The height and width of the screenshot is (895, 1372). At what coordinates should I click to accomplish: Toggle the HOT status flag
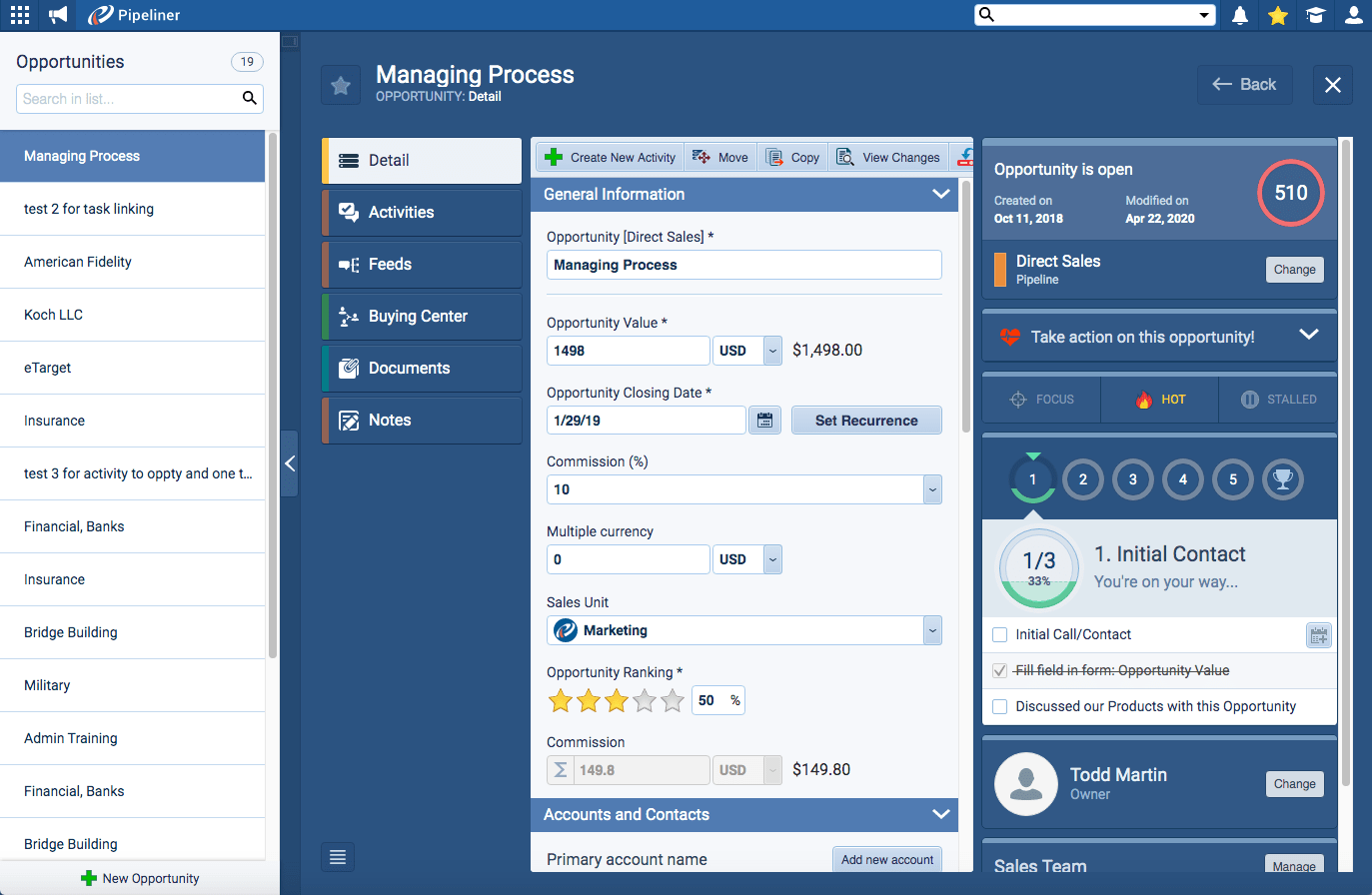pyautogui.click(x=1159, y=400)
